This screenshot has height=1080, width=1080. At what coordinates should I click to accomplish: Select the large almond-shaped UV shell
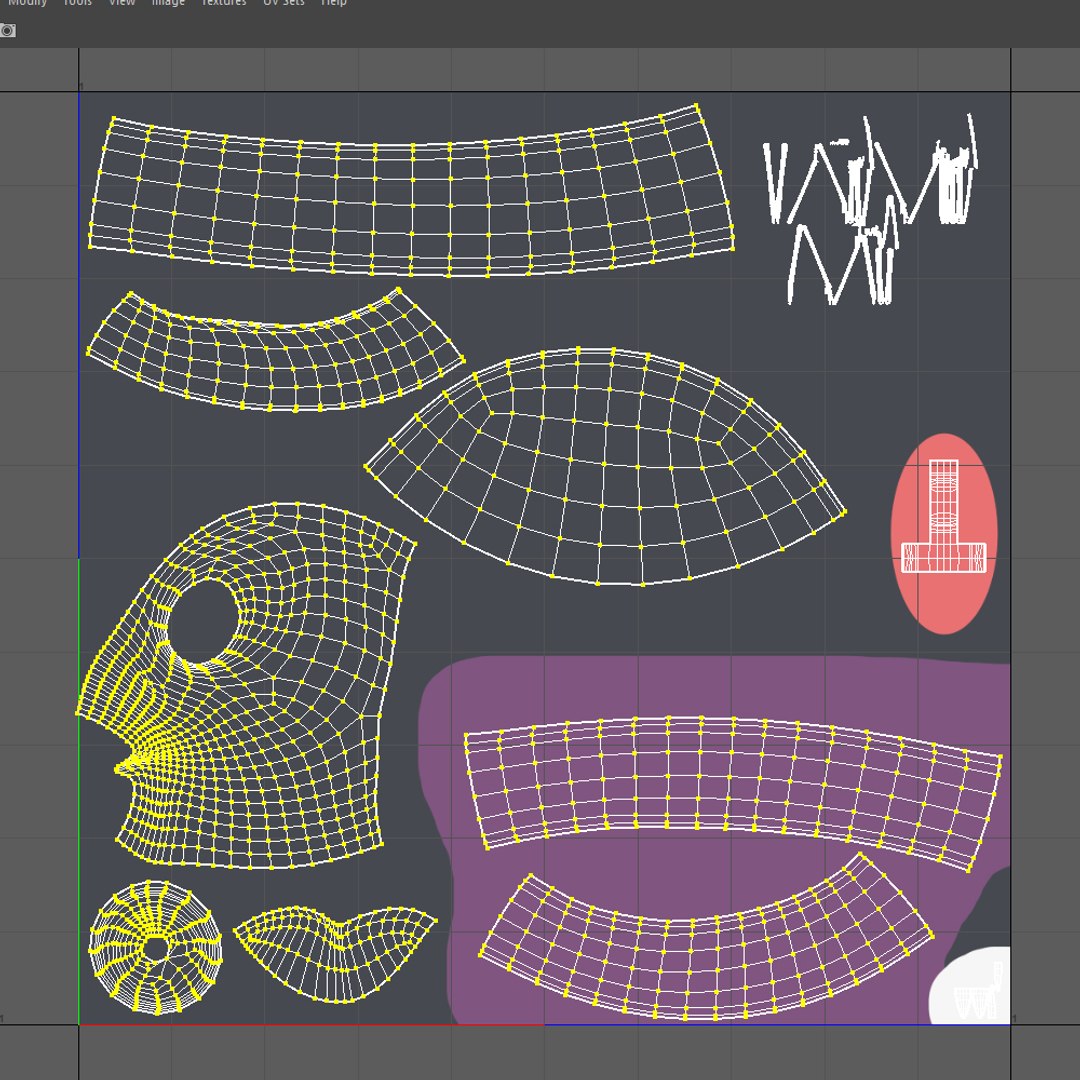605,467
